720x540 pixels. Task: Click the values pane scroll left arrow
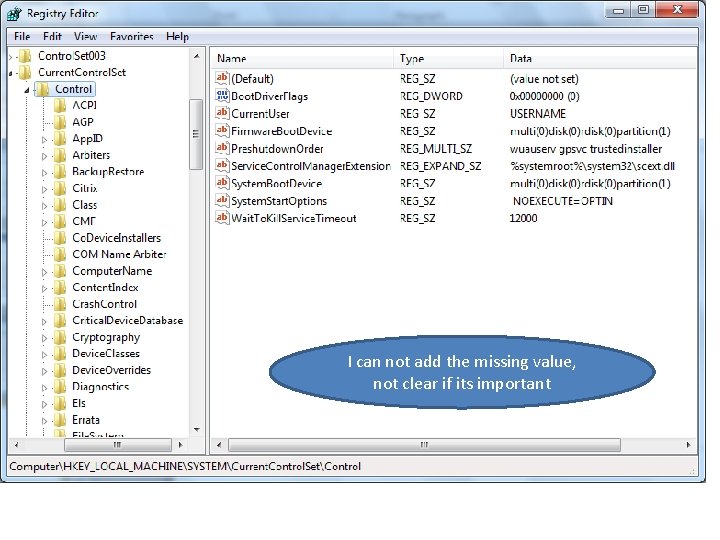[219, 444]
